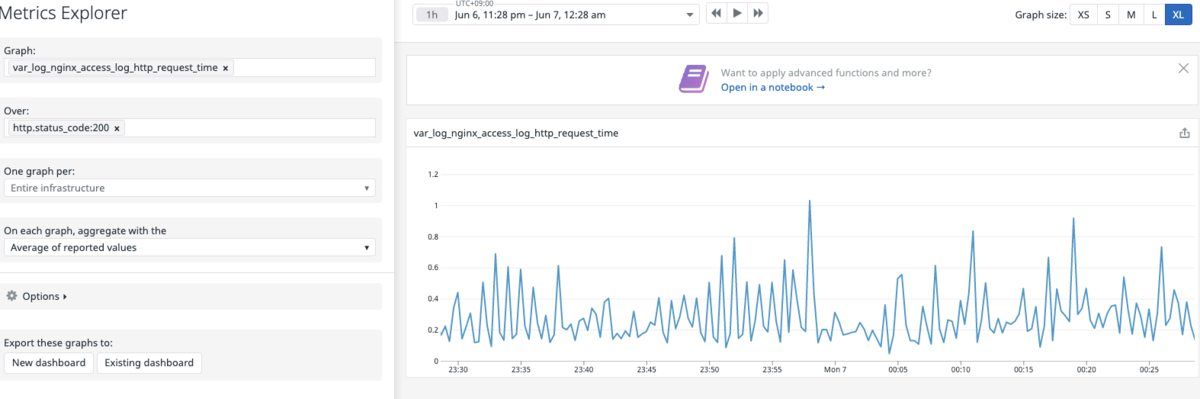1200x399 pixels.
Task: Open the Entire infrastructure dropdown
Action: tap(189, 188)
